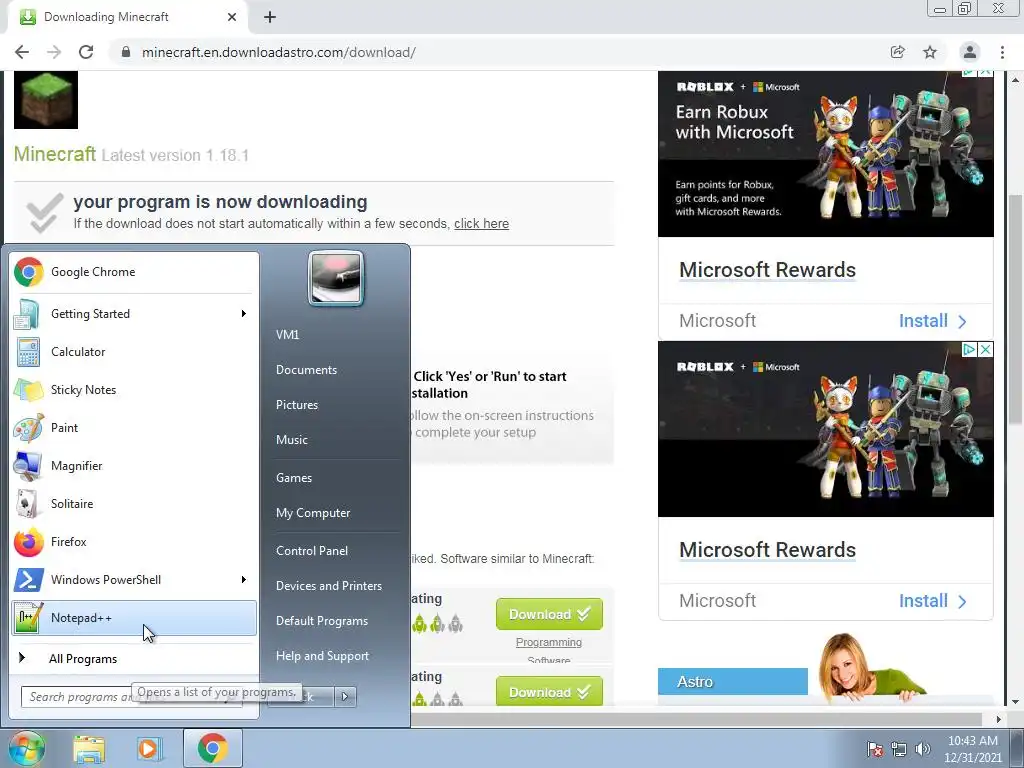
Task: Click the vertical scrollbar down arrow
Action: [1015, 703]
